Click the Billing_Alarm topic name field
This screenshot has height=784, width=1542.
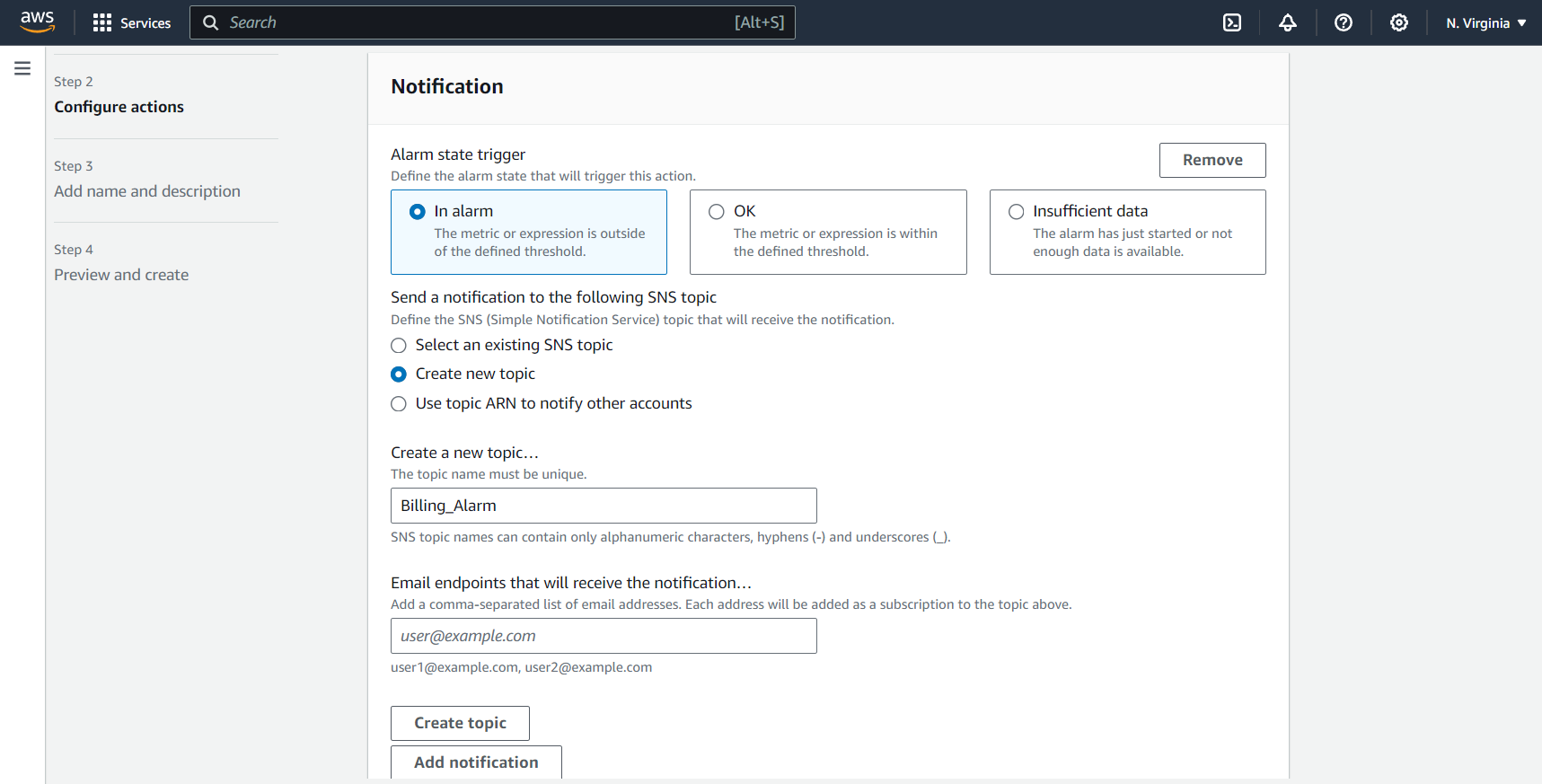click(x=604, y=506)
